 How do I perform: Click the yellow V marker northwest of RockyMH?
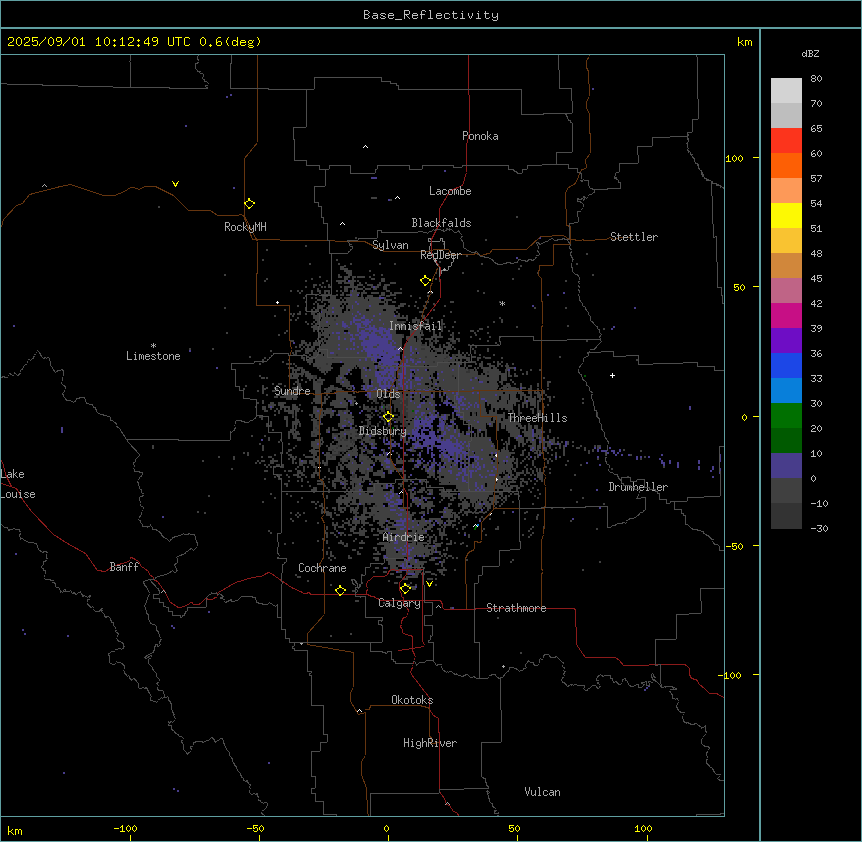click(x=175, y=184)
